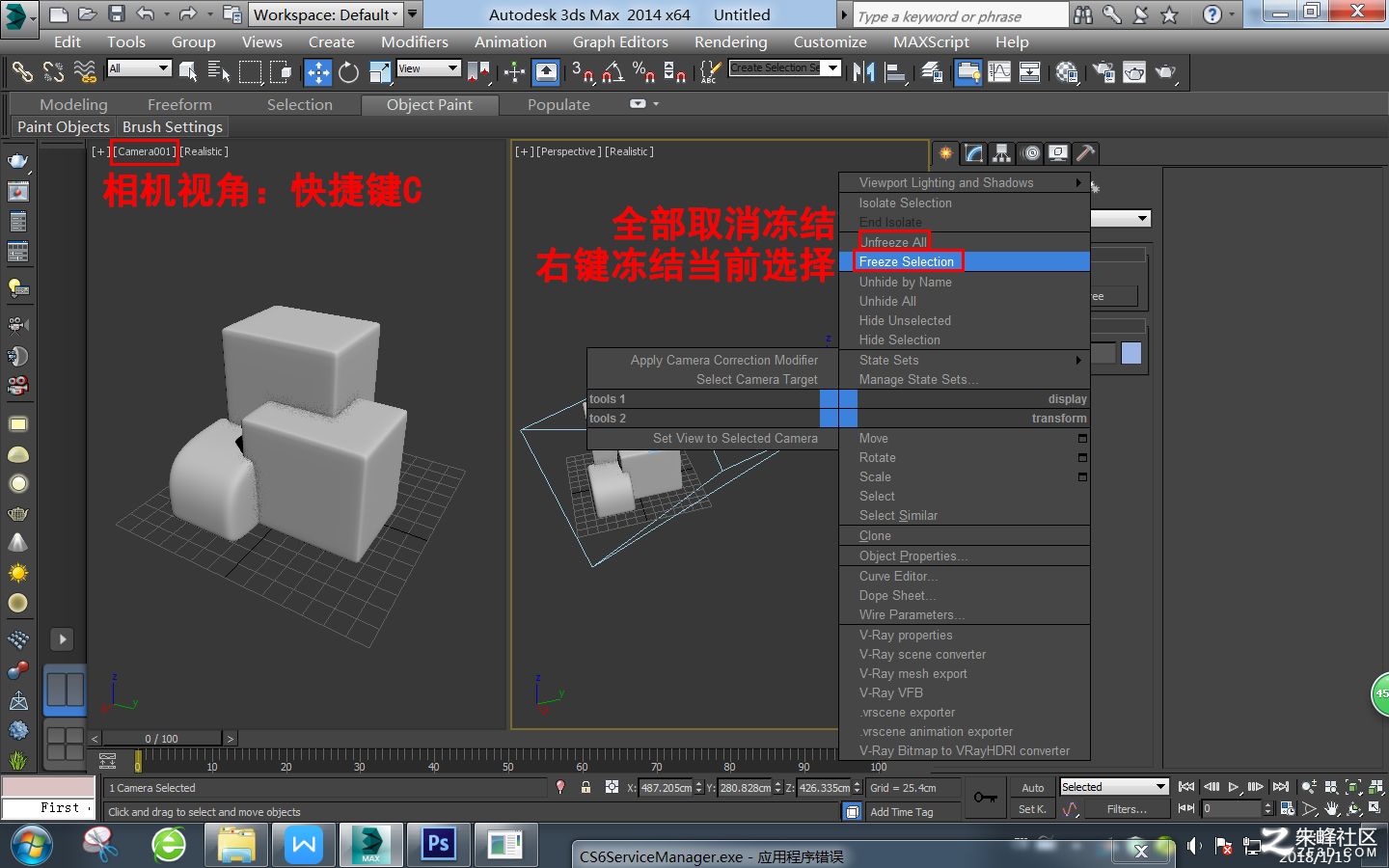Toggle the Selection Lock padlock icon
Viewport: 1389px width, 868px height.
tap(586, 787)
